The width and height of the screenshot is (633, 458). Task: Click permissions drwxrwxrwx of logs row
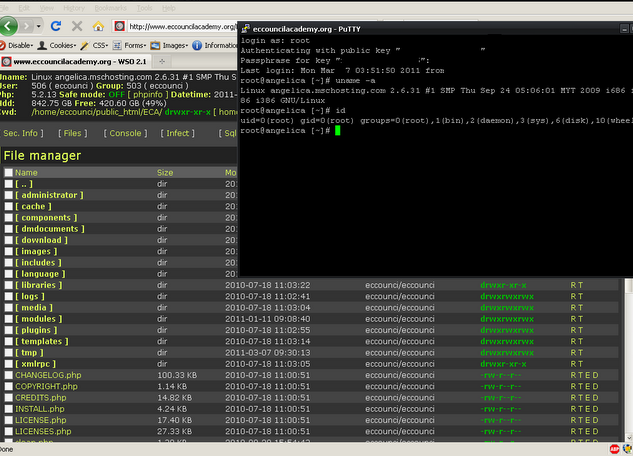(507, 297)
